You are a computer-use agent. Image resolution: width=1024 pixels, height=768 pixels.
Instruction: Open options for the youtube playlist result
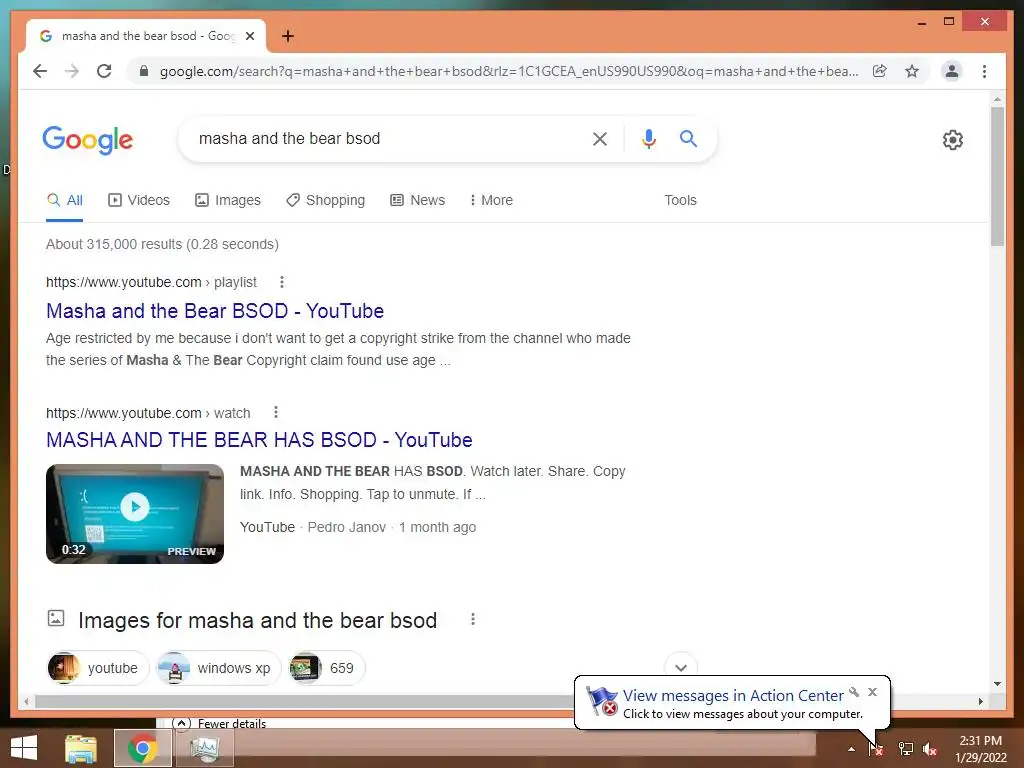pyautogui.click(x=281, y=282)
